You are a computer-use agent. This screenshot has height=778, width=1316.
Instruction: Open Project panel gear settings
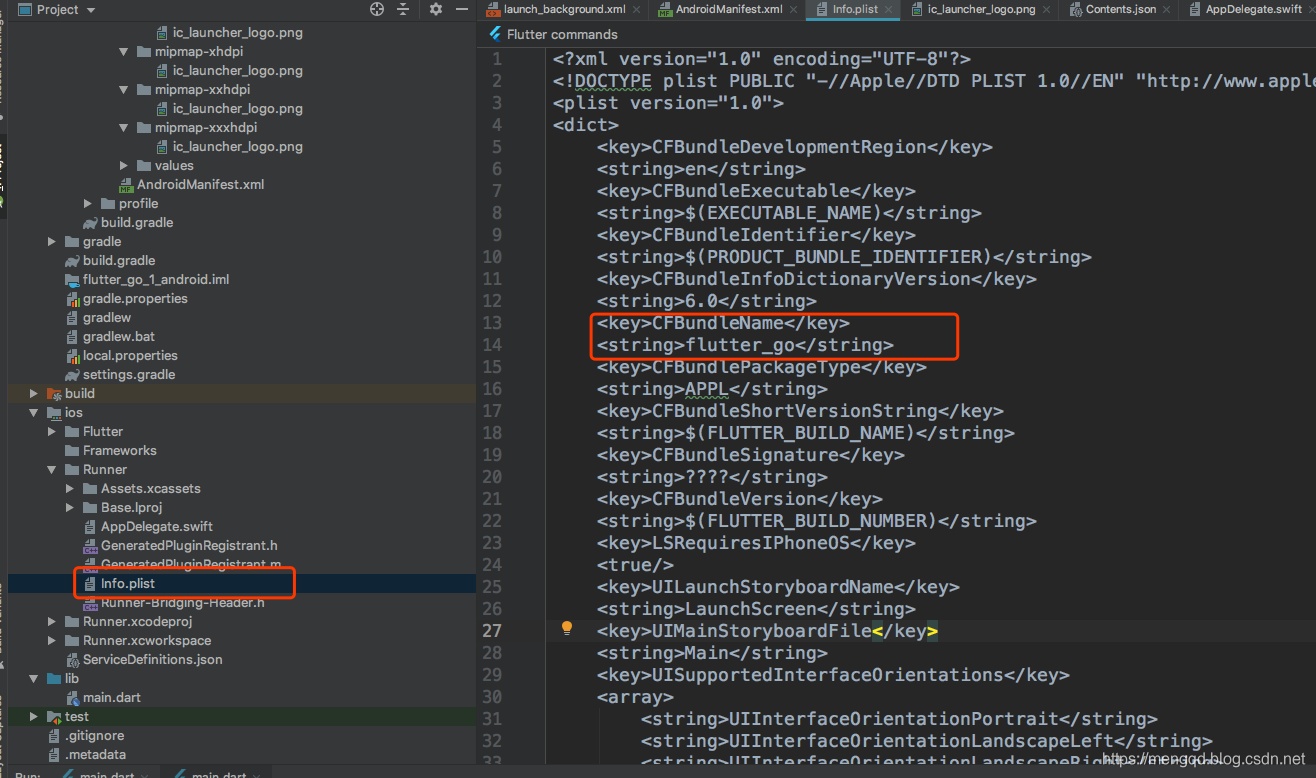[x=436, y=9]
